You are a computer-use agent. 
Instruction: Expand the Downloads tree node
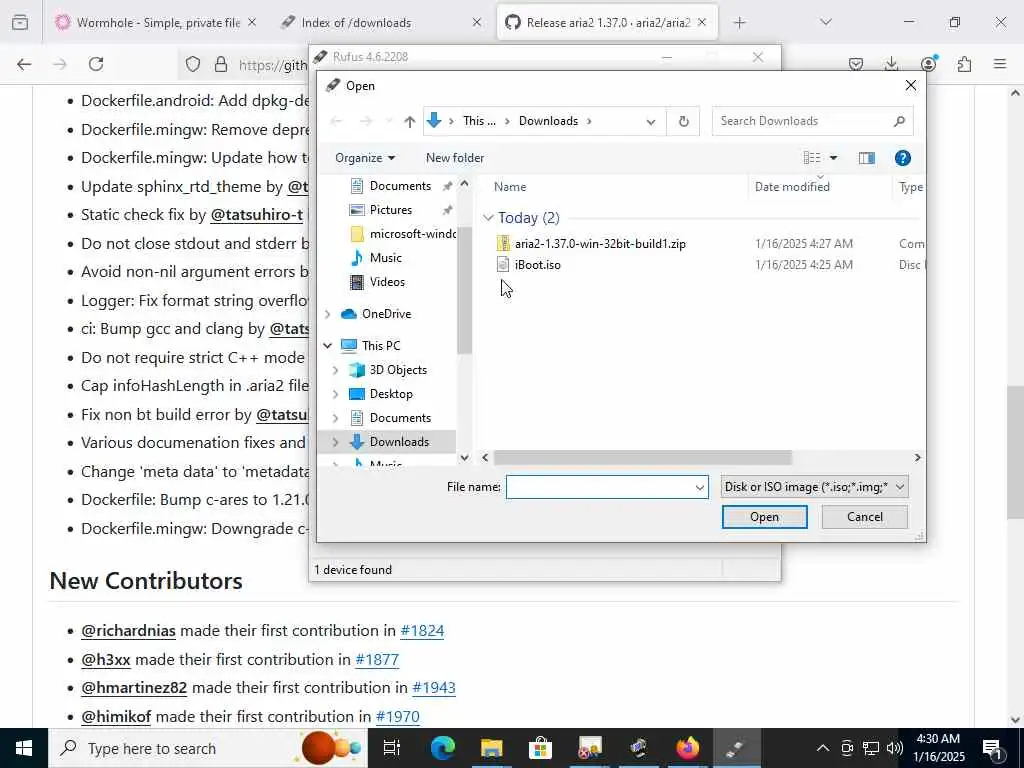[x=336, y=442]
